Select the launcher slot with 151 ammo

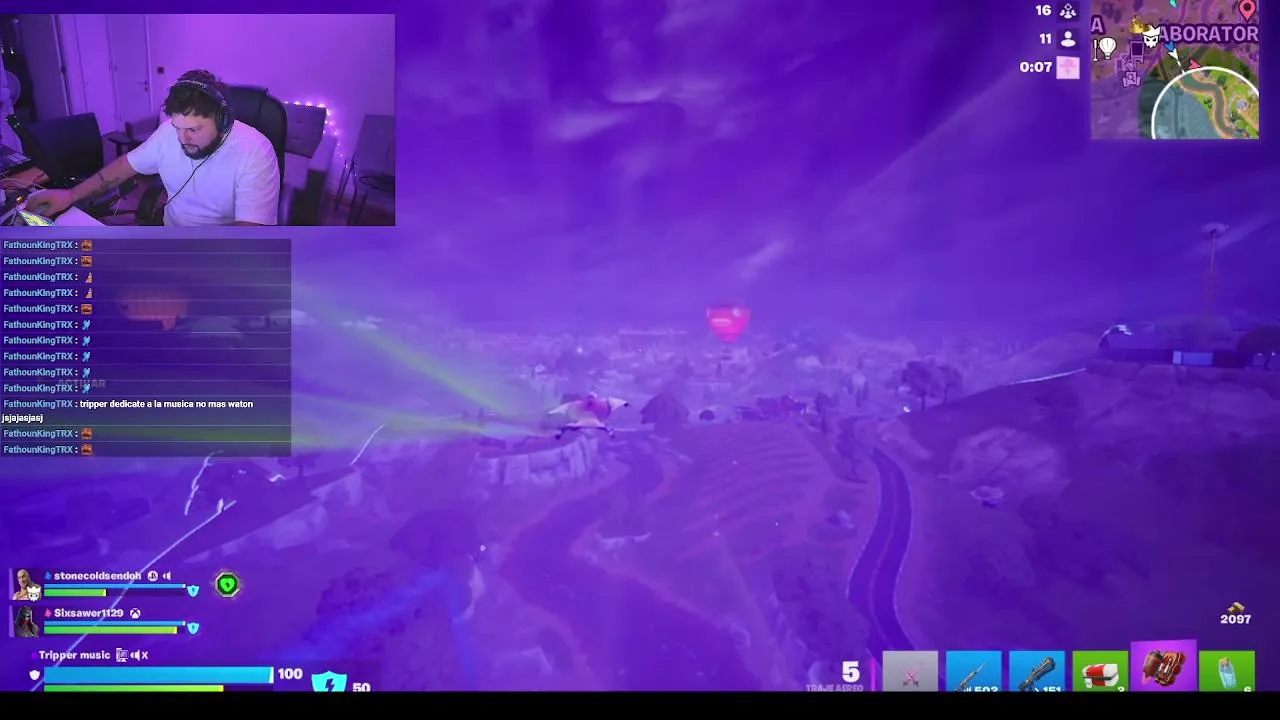(1036, 671)
